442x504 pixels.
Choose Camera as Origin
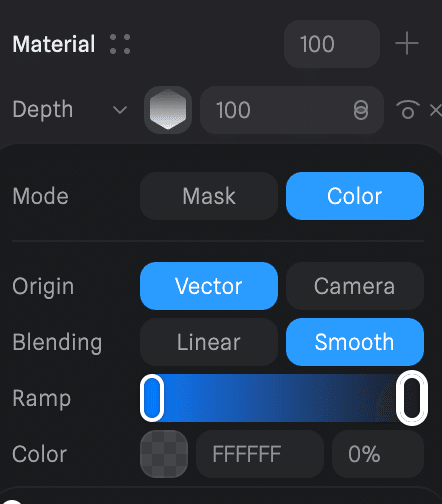tap(355, 286)
